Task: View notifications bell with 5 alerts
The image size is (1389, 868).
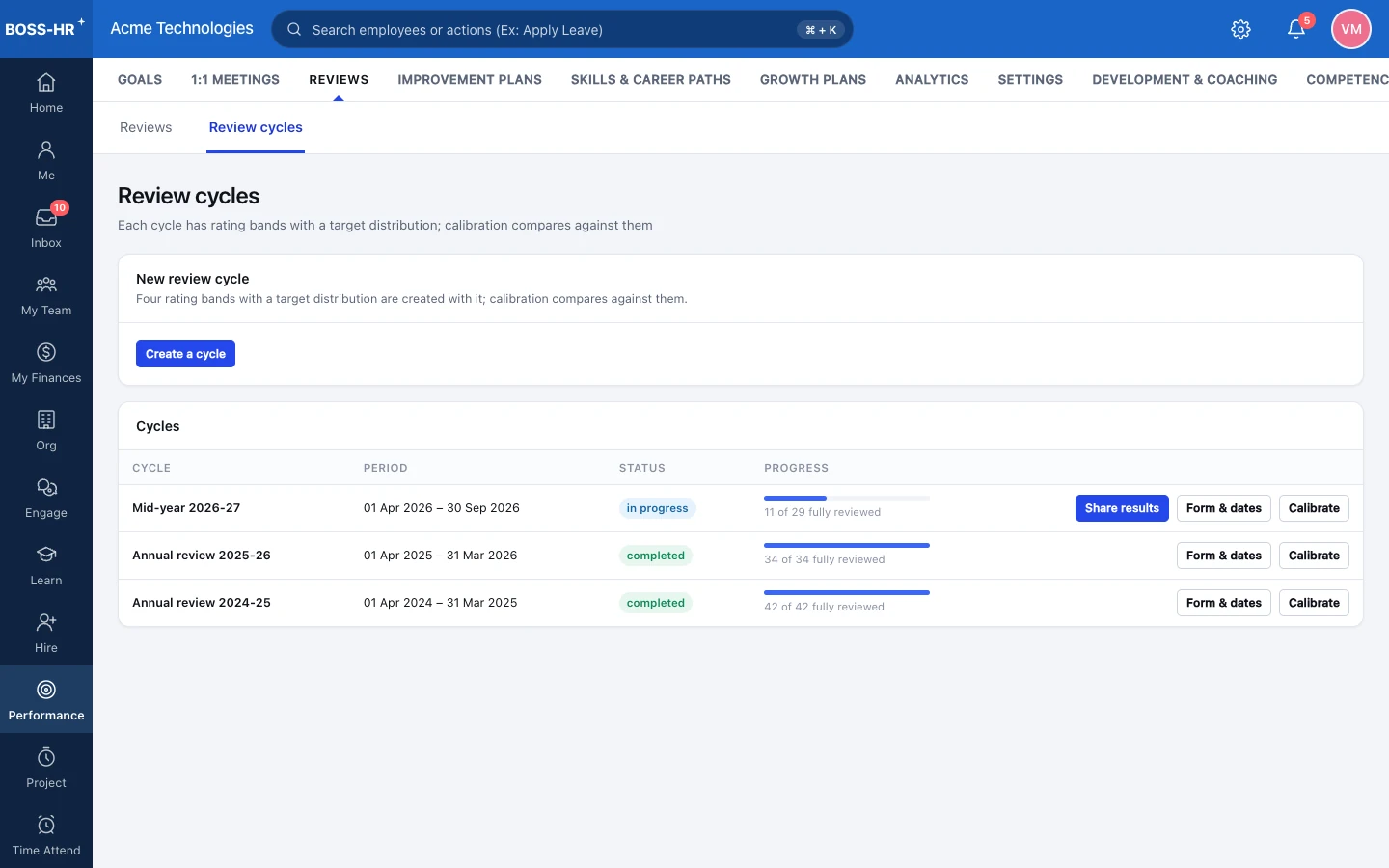Action: (1296, 29)
